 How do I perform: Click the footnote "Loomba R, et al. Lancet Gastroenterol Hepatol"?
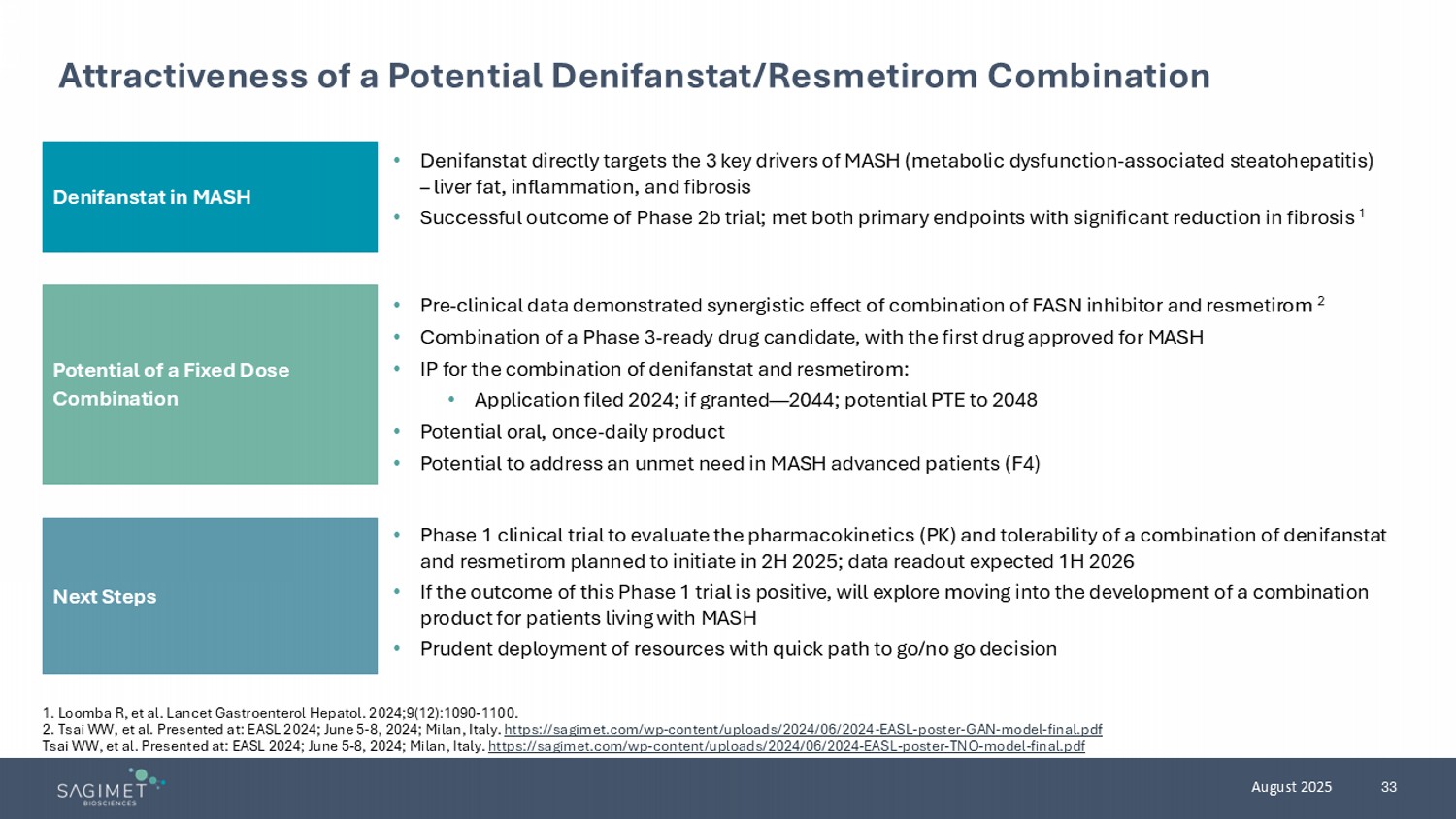tap(281, 713)
